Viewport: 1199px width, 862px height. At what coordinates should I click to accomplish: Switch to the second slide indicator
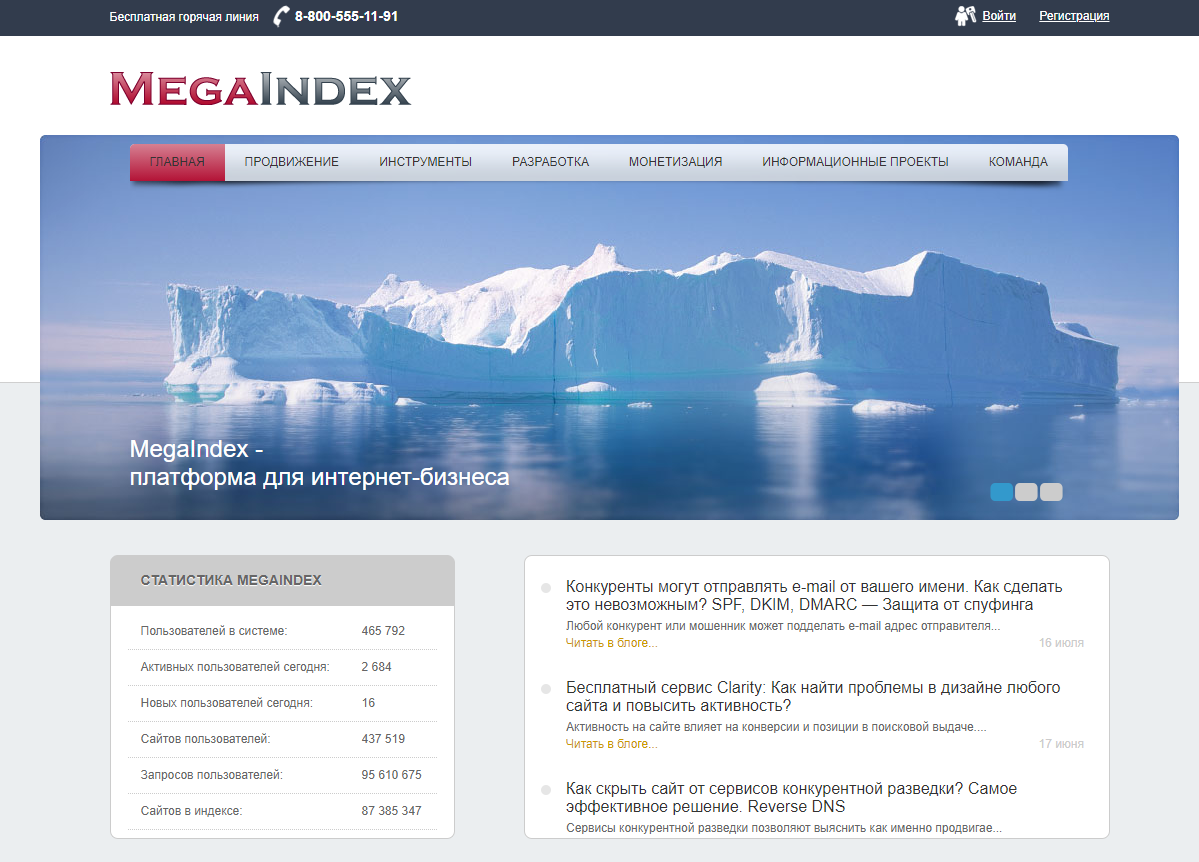point(1026,492)
